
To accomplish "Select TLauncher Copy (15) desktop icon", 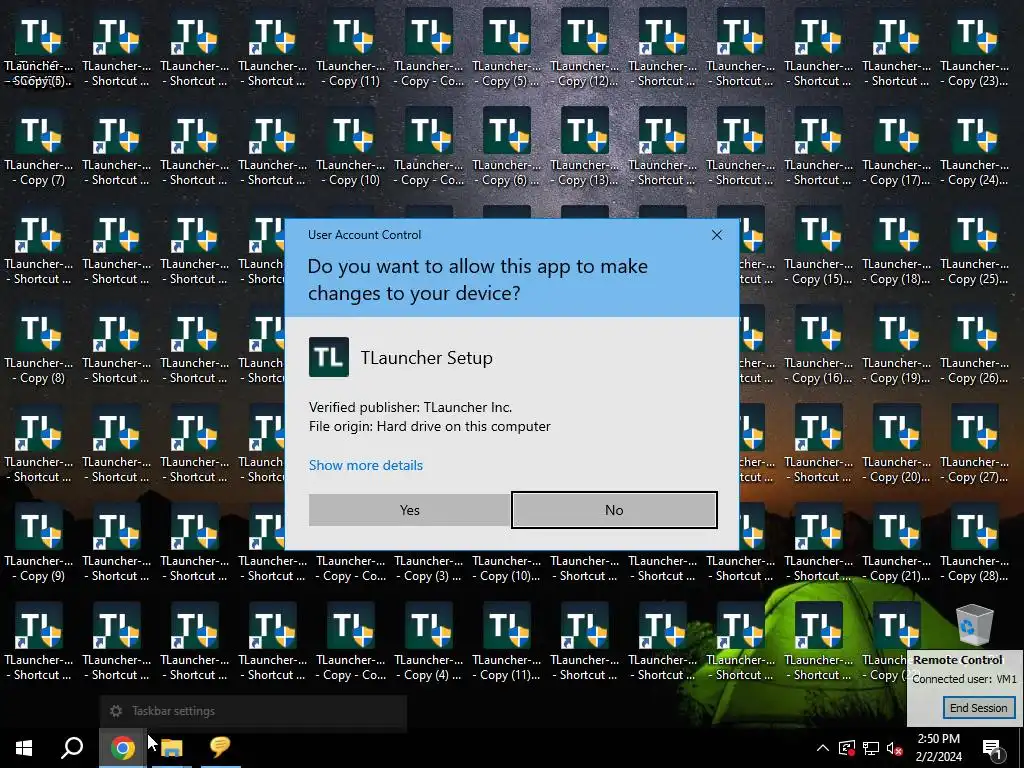I will (818, 247).
